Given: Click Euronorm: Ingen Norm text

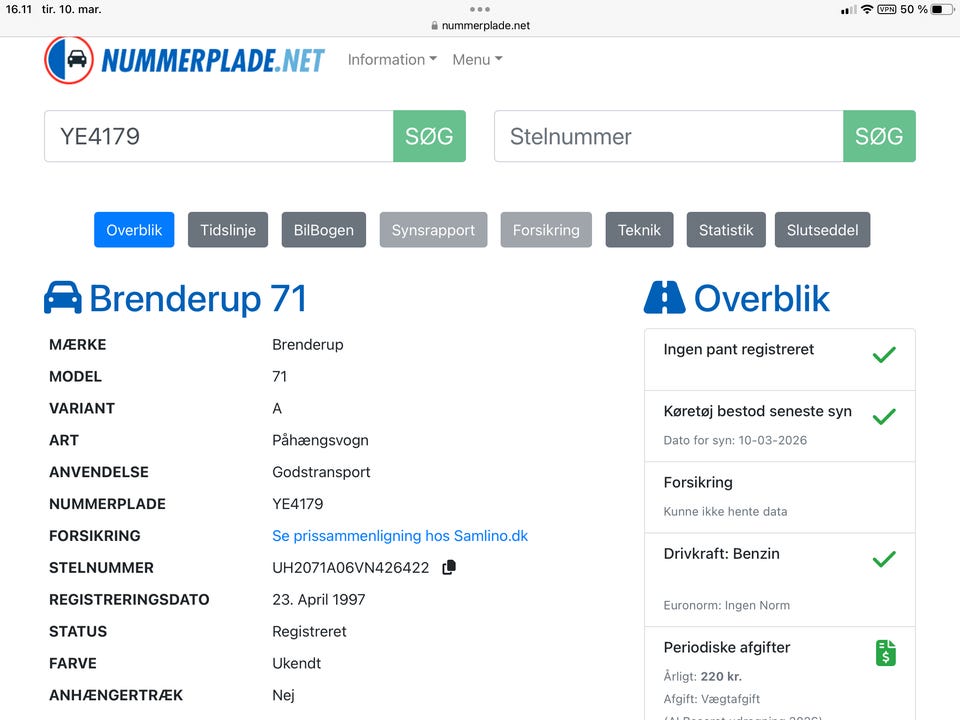Looking at the screenshot, I should pyautogui.click(x=727, y=605).
